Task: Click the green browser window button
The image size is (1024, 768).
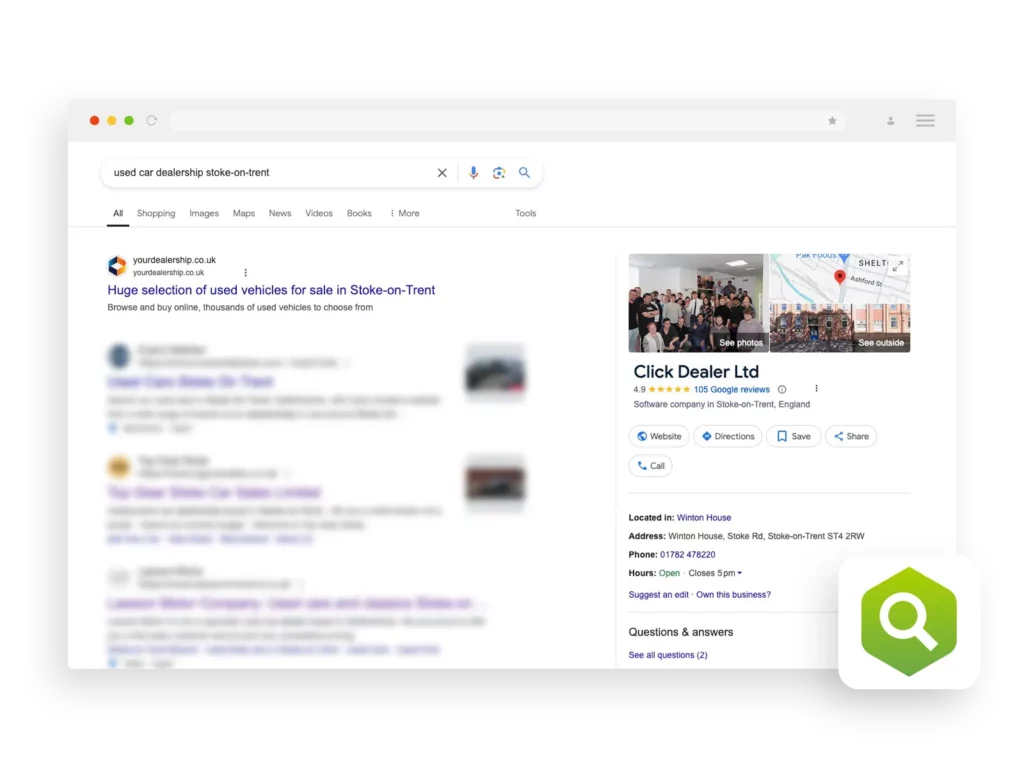Action: pyautogui.click(x=129, y=121)
